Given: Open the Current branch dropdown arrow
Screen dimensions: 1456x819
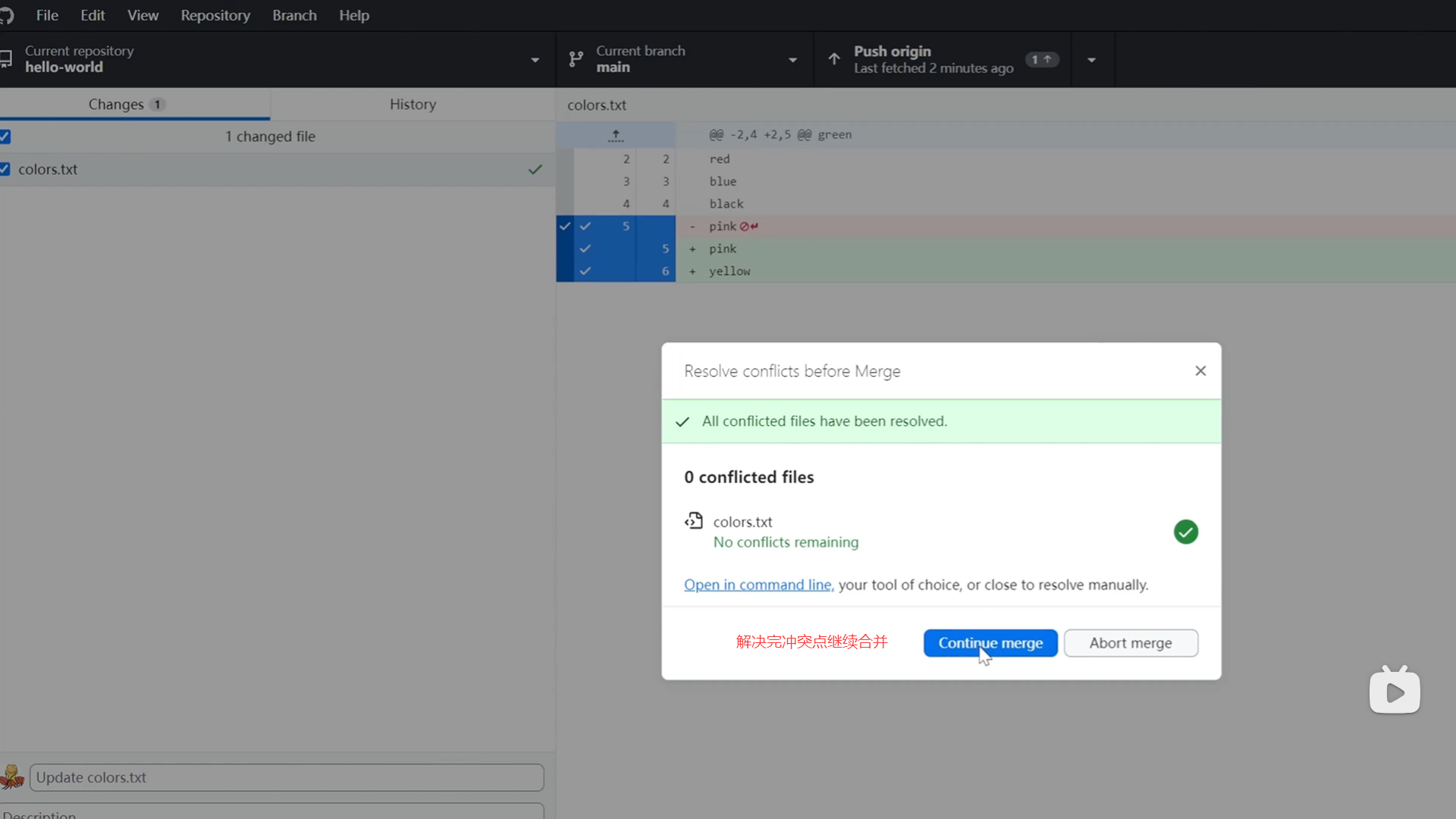Looking at the screenshot, I should click(792, 60).
